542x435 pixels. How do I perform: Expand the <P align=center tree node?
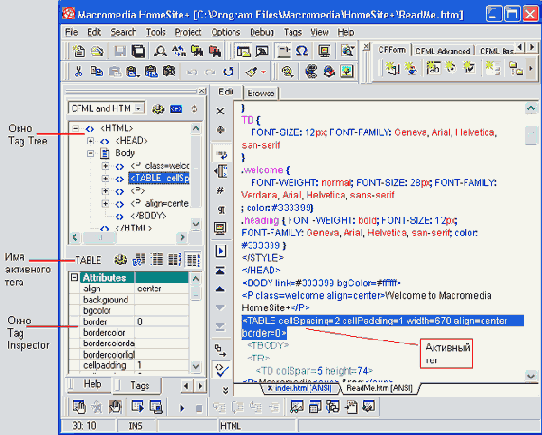tap(105, 203)
